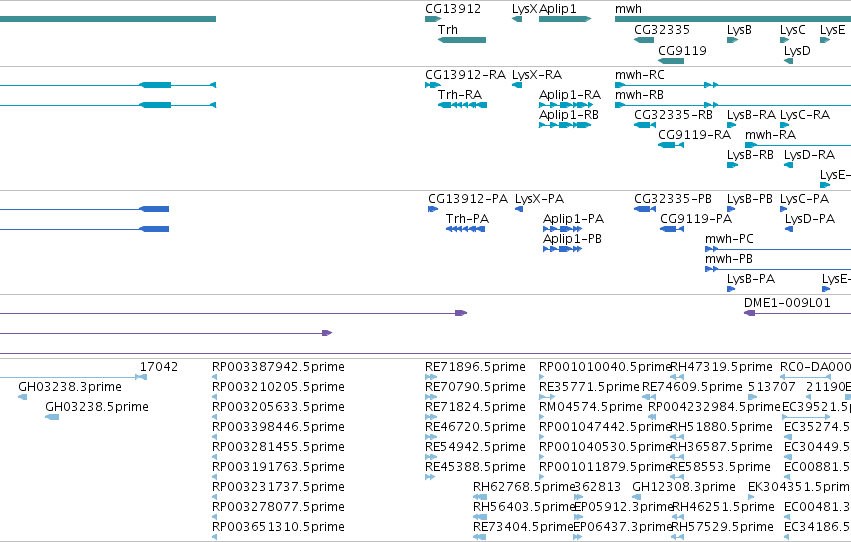Select the LysX-RA transcript label

coord(537,75)
